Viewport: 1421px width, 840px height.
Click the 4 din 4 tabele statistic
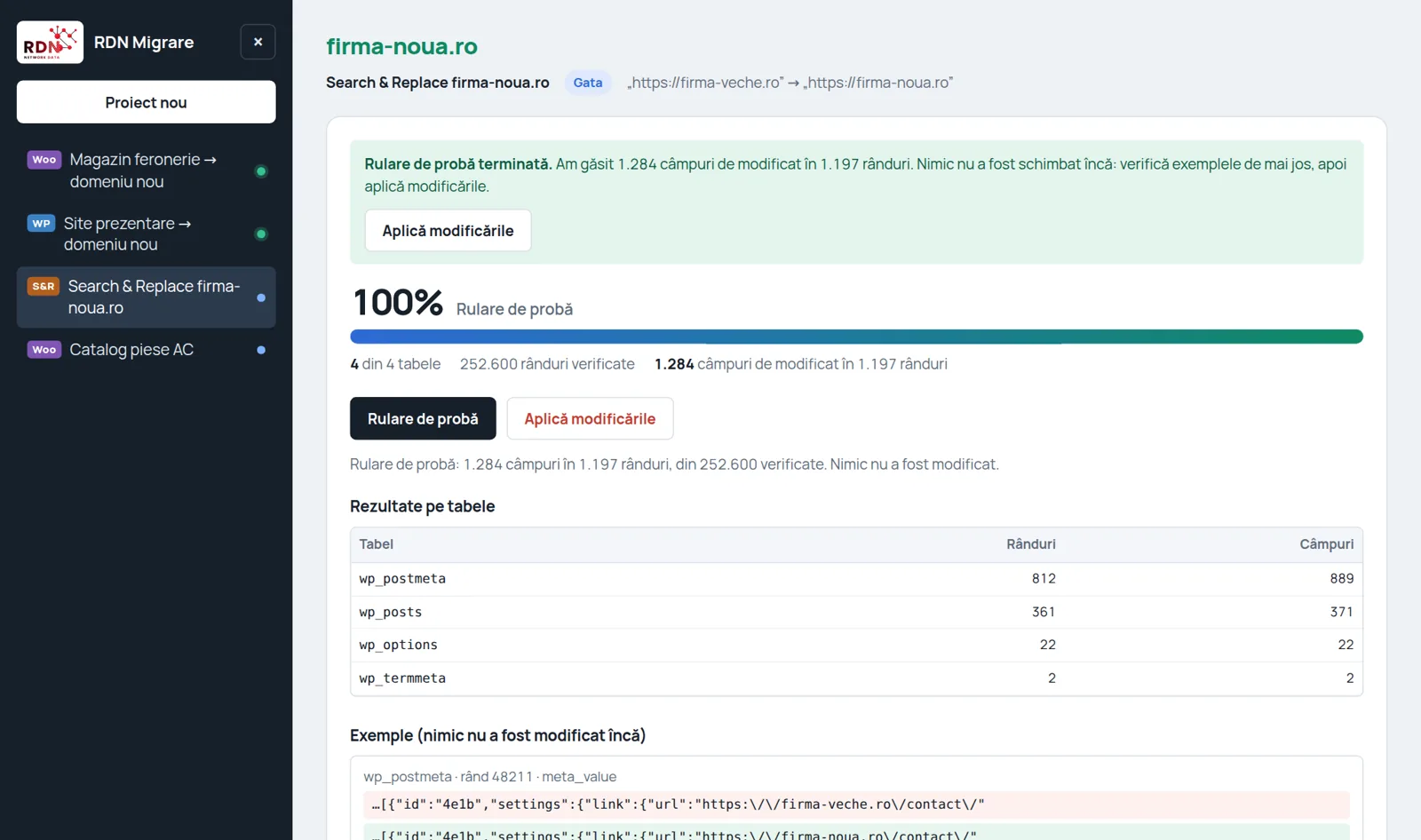coord(395,364)
